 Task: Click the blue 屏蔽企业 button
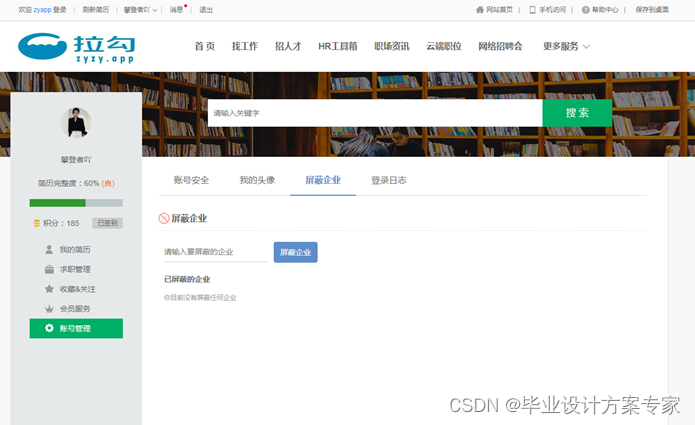(296, 252)
